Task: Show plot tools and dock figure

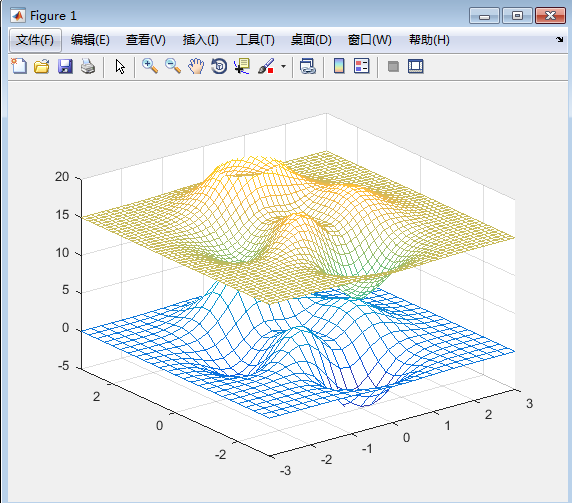Action: coord(416,66)
